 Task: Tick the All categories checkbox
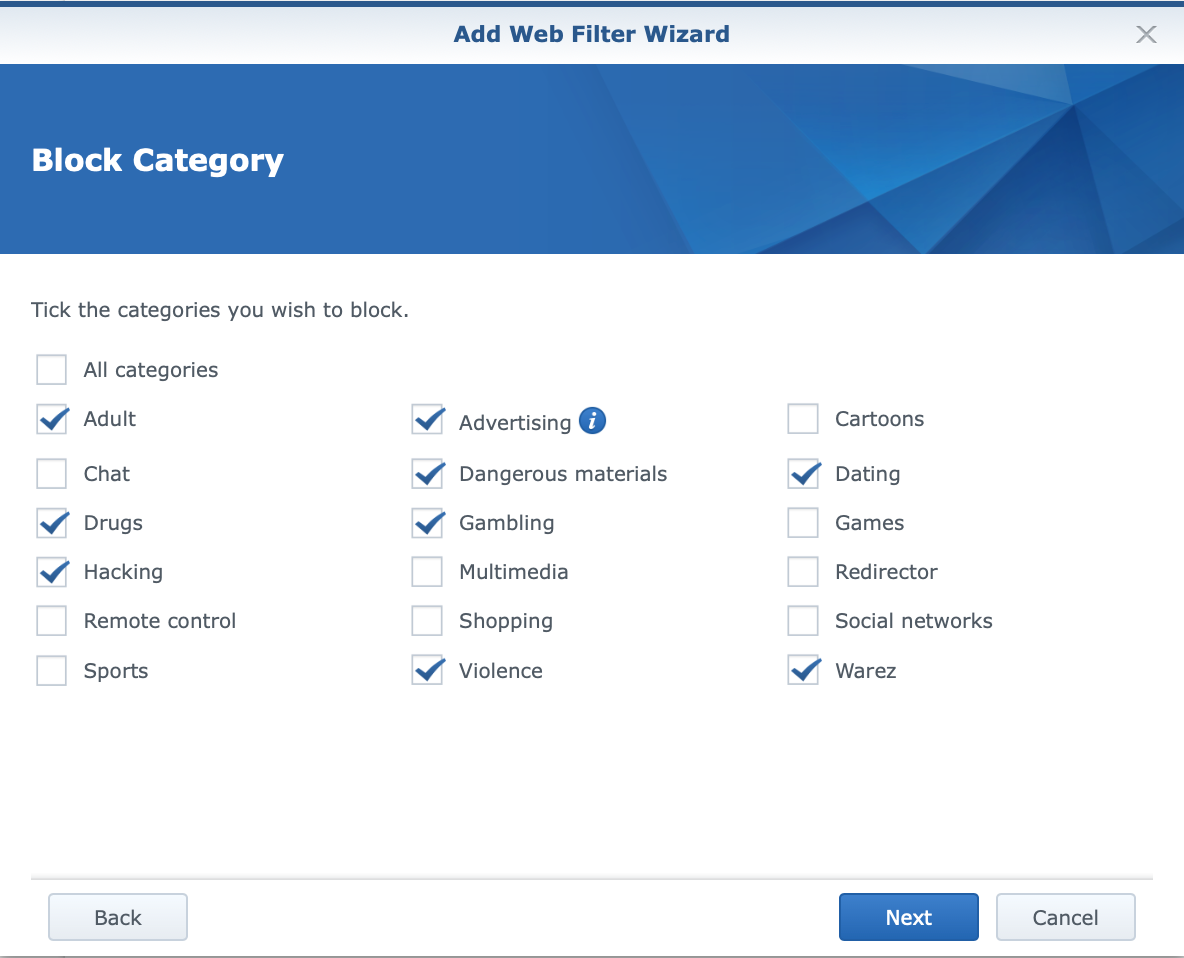(x=51, y=370)
